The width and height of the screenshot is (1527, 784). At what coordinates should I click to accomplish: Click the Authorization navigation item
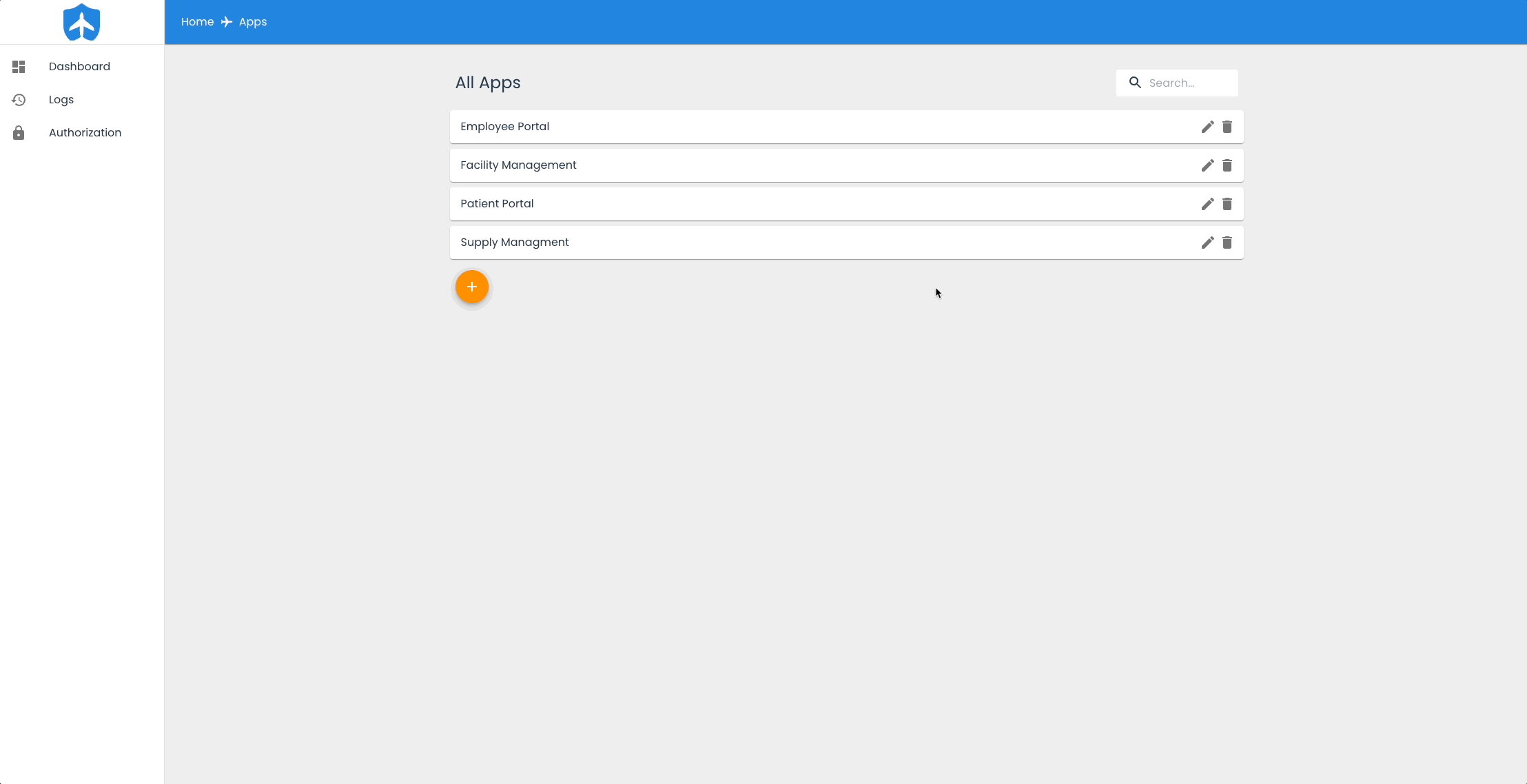click(85, 132)
